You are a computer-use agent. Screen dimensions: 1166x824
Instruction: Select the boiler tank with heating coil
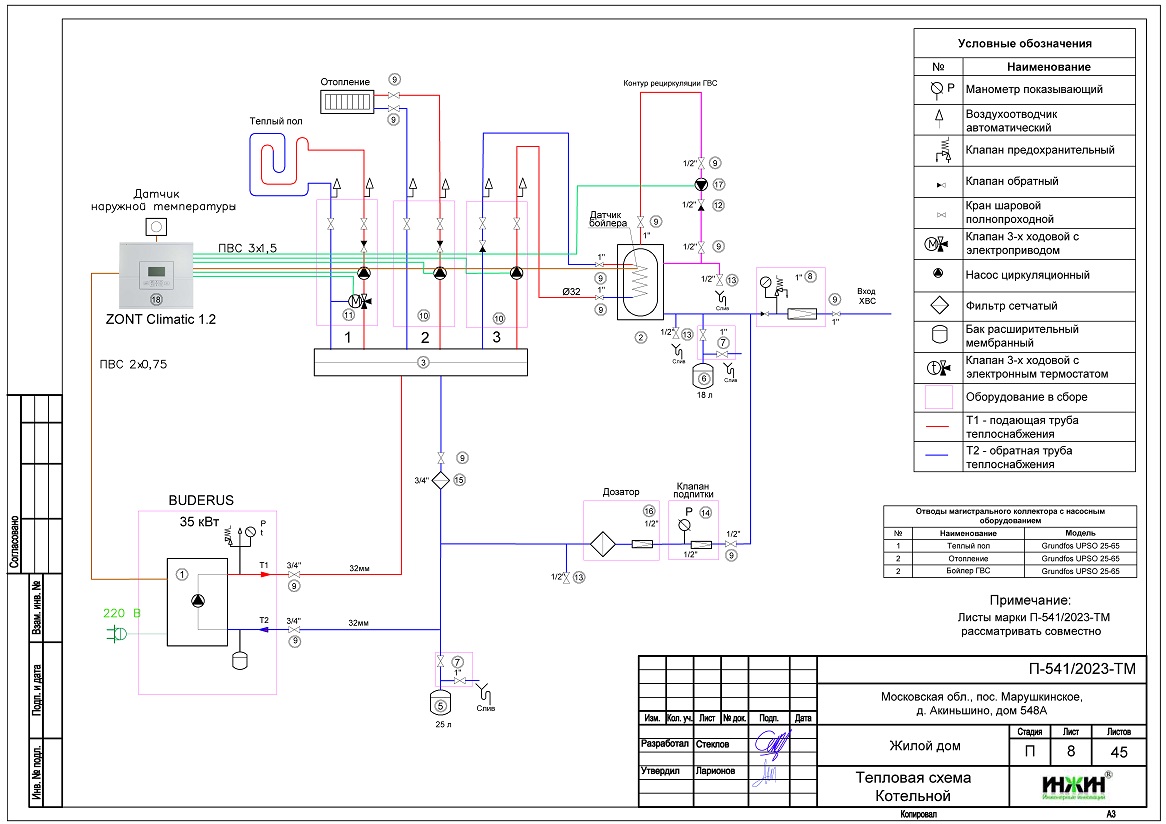coord(638,279)
